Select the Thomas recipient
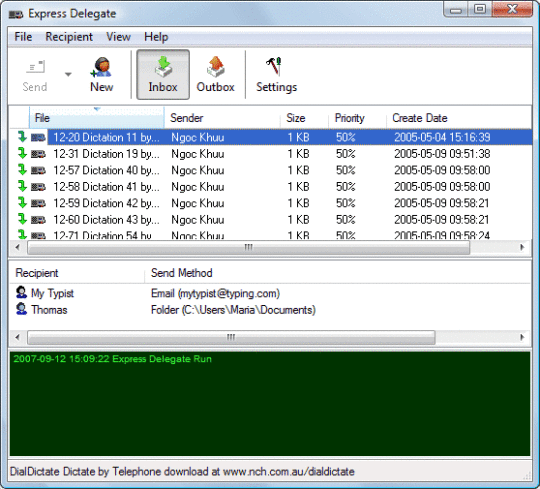This screenshot has width=540, height=489. (49, 310)
